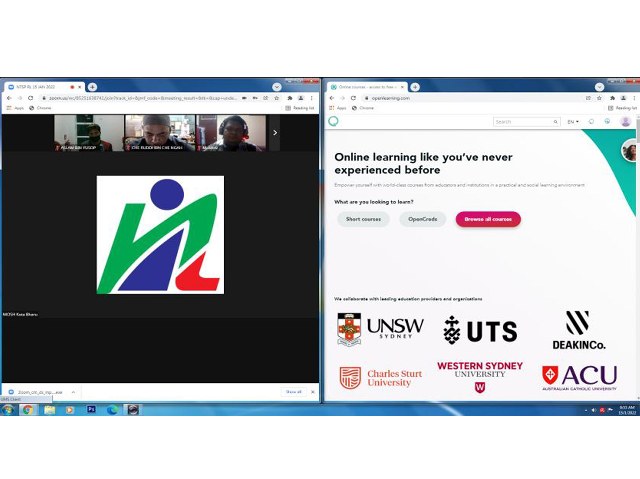
Task: Click UTS logo
Action: (x=480, y=330)
